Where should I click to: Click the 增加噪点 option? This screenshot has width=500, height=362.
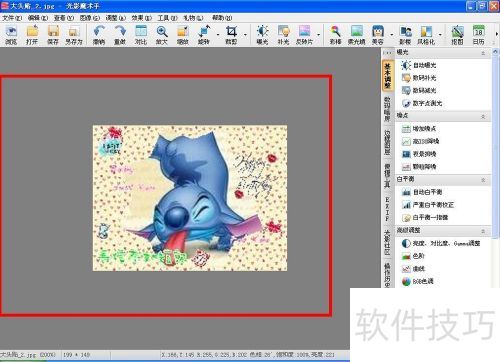tap(419, 129)
